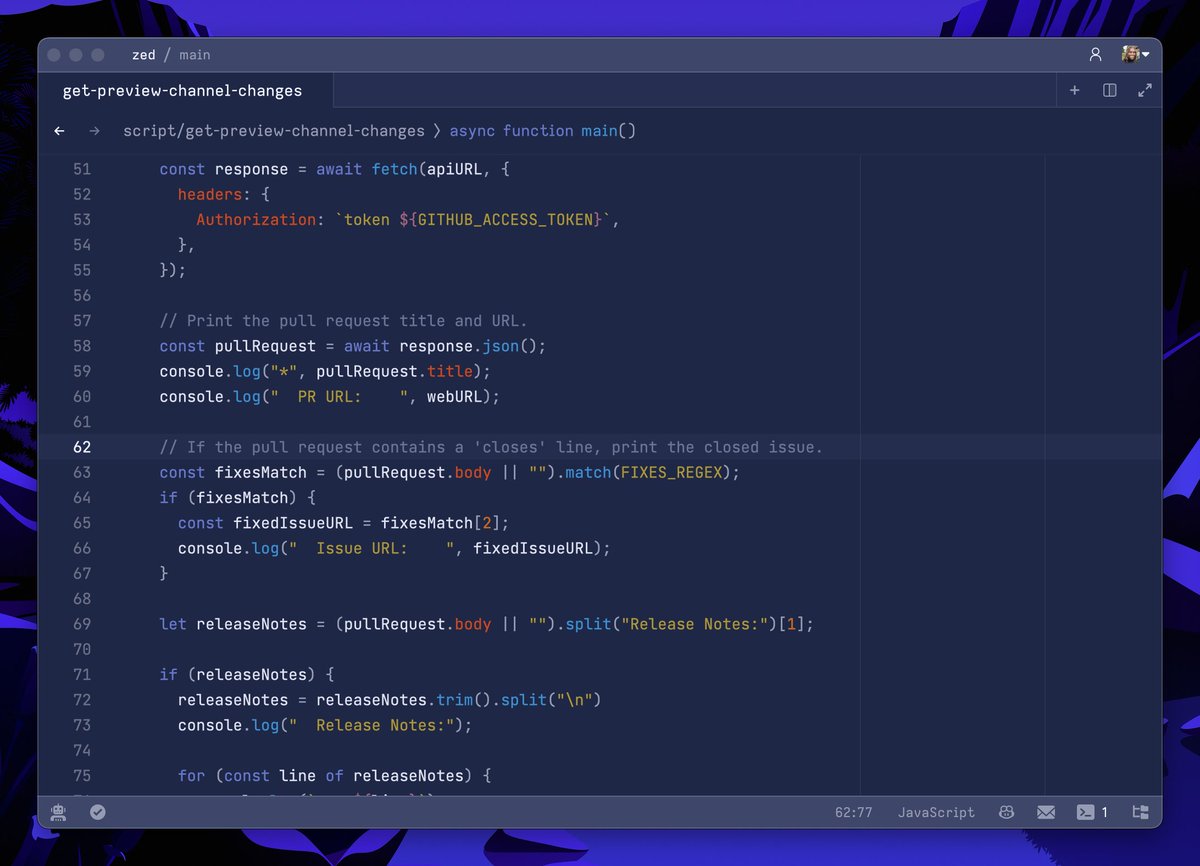Open the zed project name in title bar
Image resolution: width=1200 pixels, height=866 pixels.
point(143,55)
